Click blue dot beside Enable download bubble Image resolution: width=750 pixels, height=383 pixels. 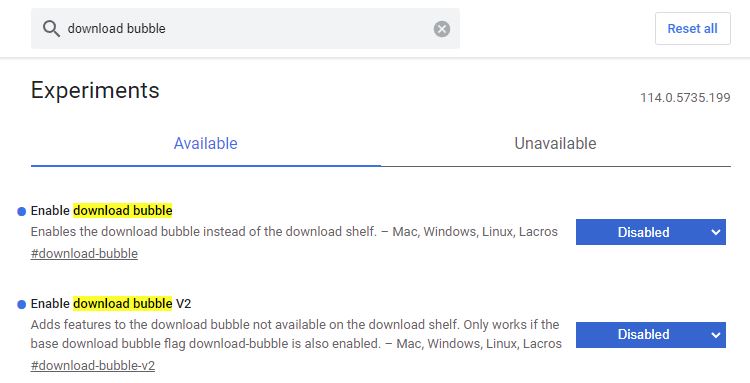coord(22,211)
